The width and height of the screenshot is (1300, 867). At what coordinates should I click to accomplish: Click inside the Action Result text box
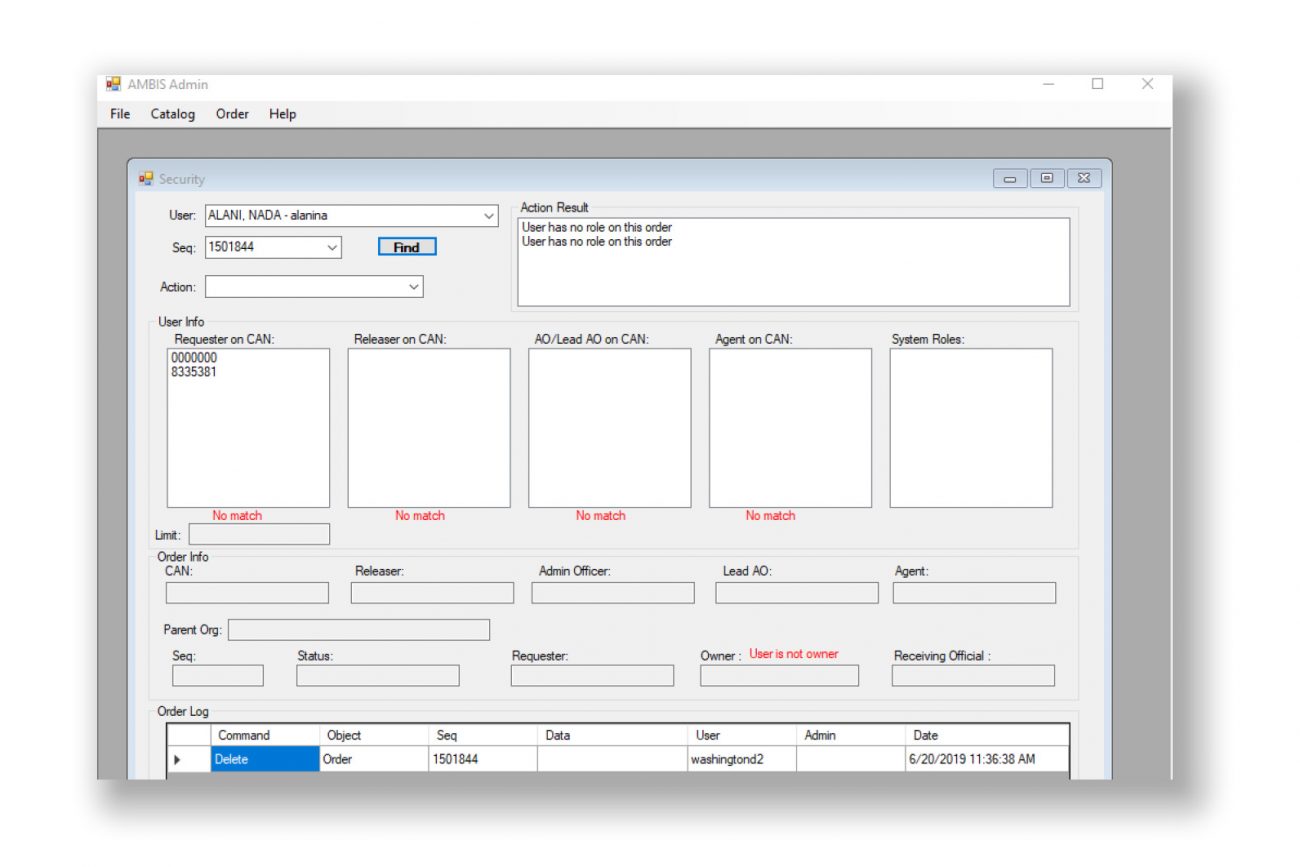coord(793,270)
